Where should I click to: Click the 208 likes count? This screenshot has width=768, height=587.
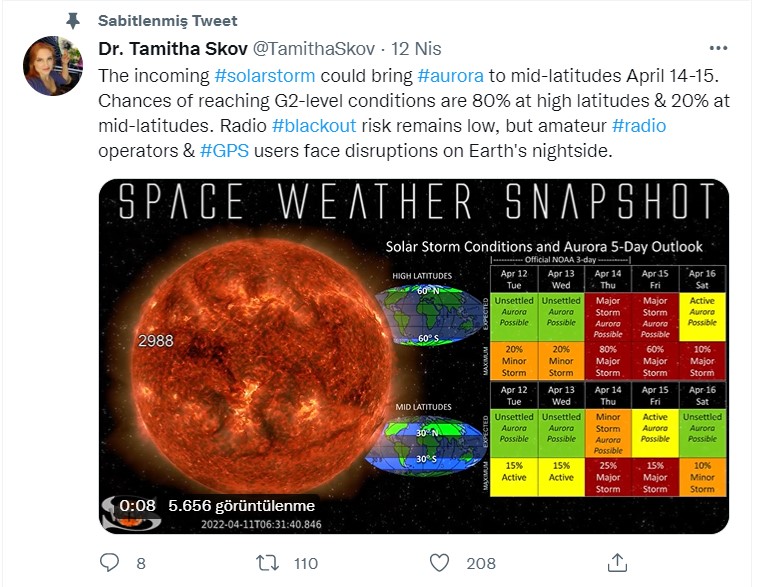(x=481, y=563)
